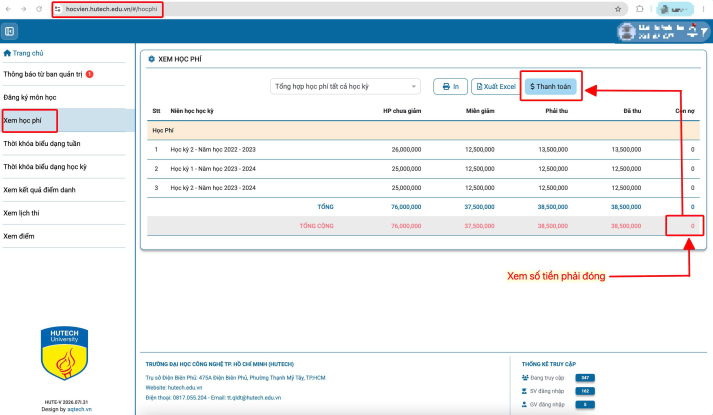
Task: Click the SV đăng nhập count badge
Action: click(x=585, y=391)
